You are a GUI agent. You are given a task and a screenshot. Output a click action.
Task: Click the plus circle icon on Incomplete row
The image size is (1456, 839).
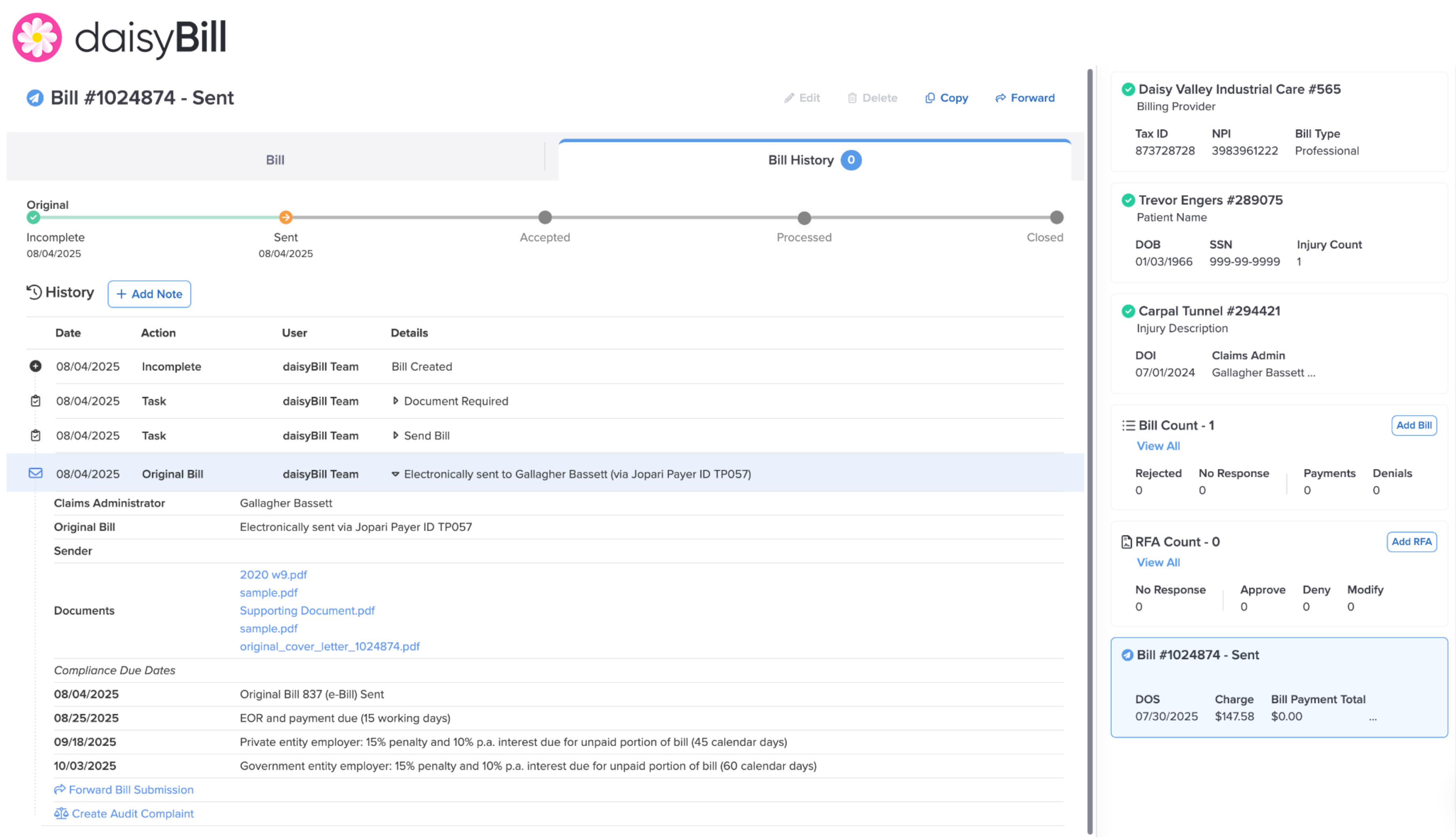point(35,367)
